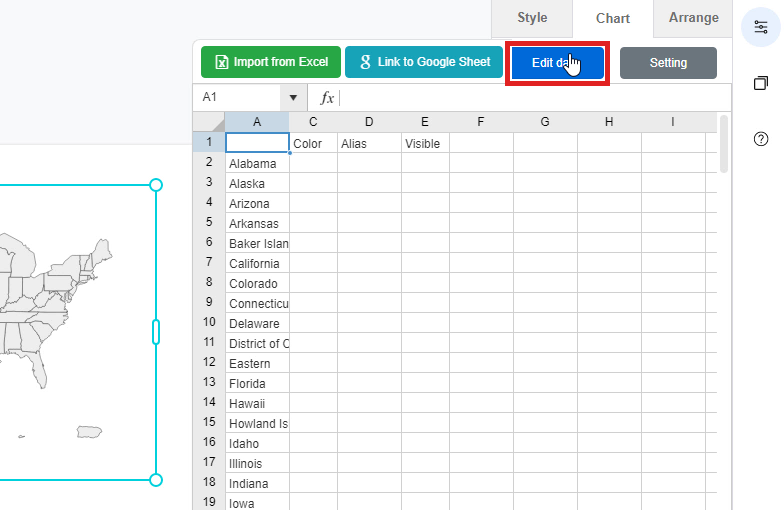Open the Setting button
784x510 pixels.
click(x=668, y=63)
